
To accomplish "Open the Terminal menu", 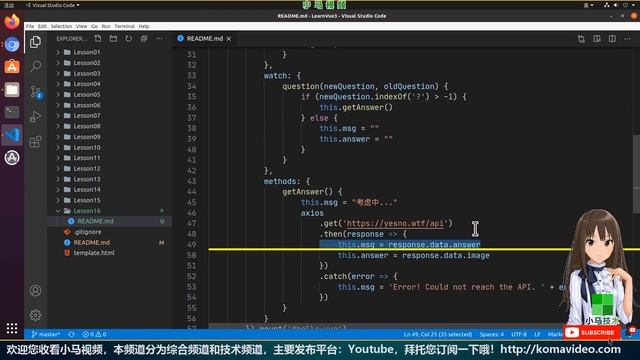I will pos(124,26).
